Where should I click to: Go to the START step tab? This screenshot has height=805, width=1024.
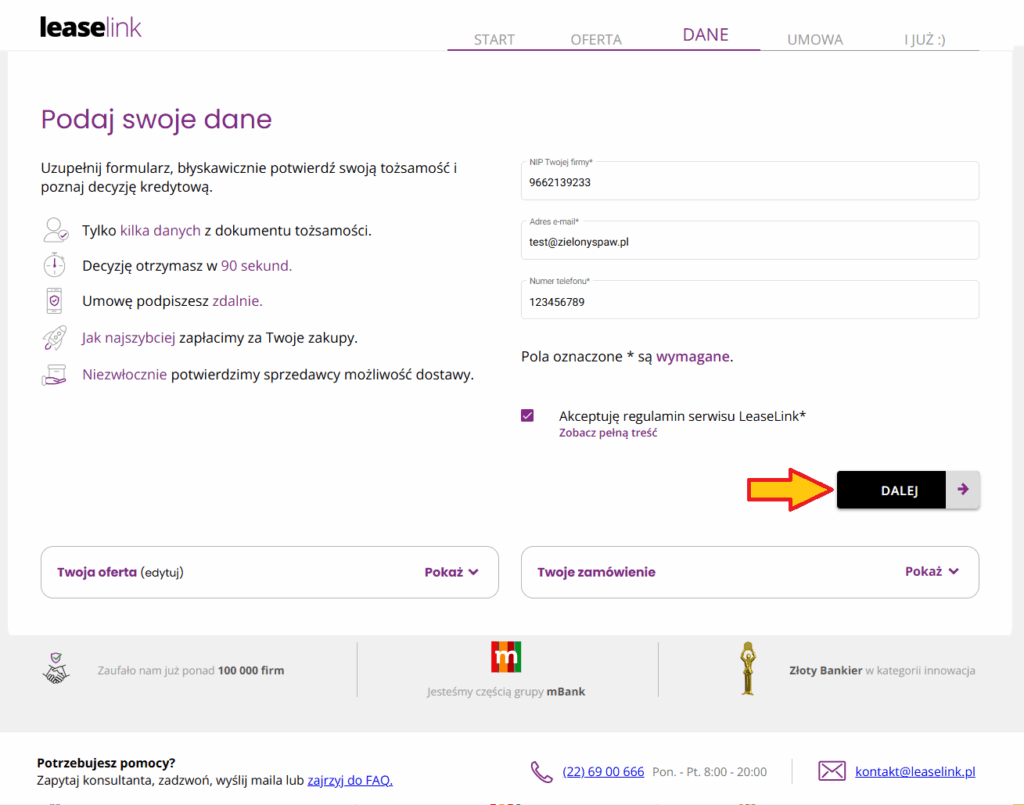[x=494, y=40]
